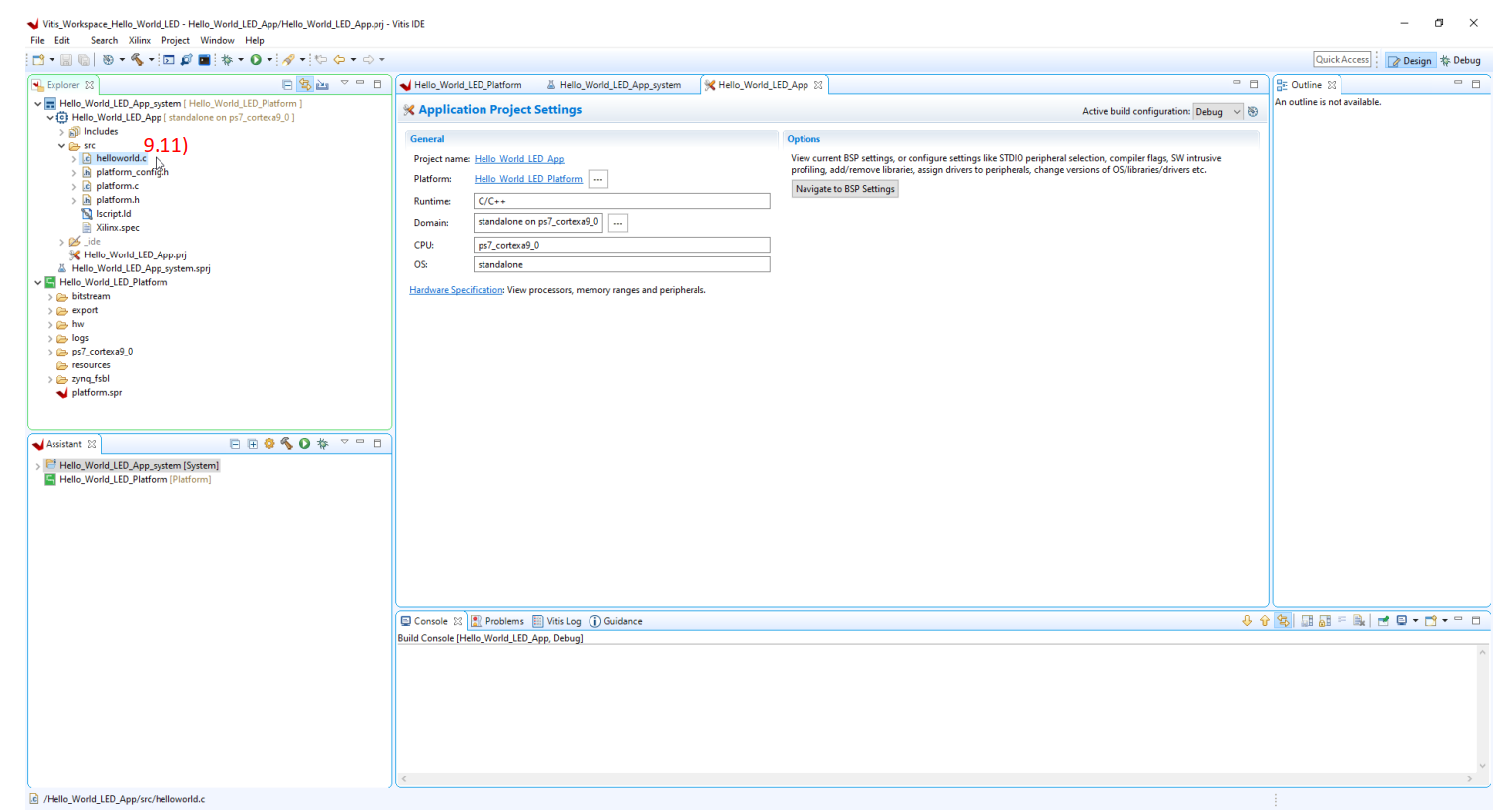Click the Quick Access field

click(1342, 60)
